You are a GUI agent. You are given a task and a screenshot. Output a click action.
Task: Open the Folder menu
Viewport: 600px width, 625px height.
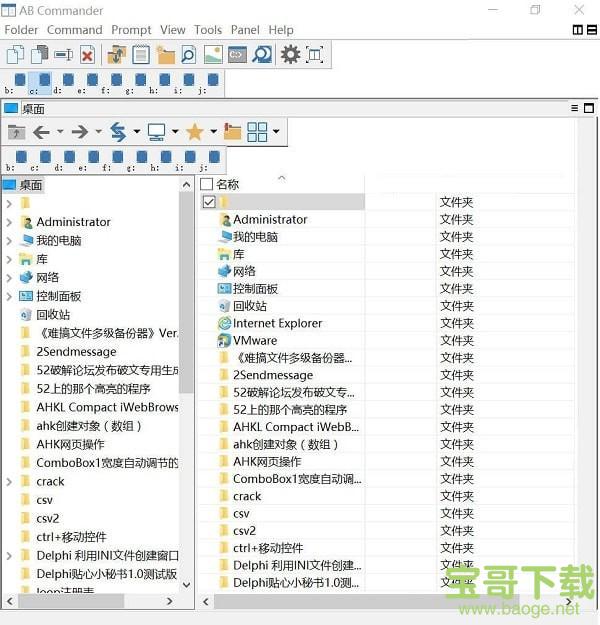tap(21, 30)
